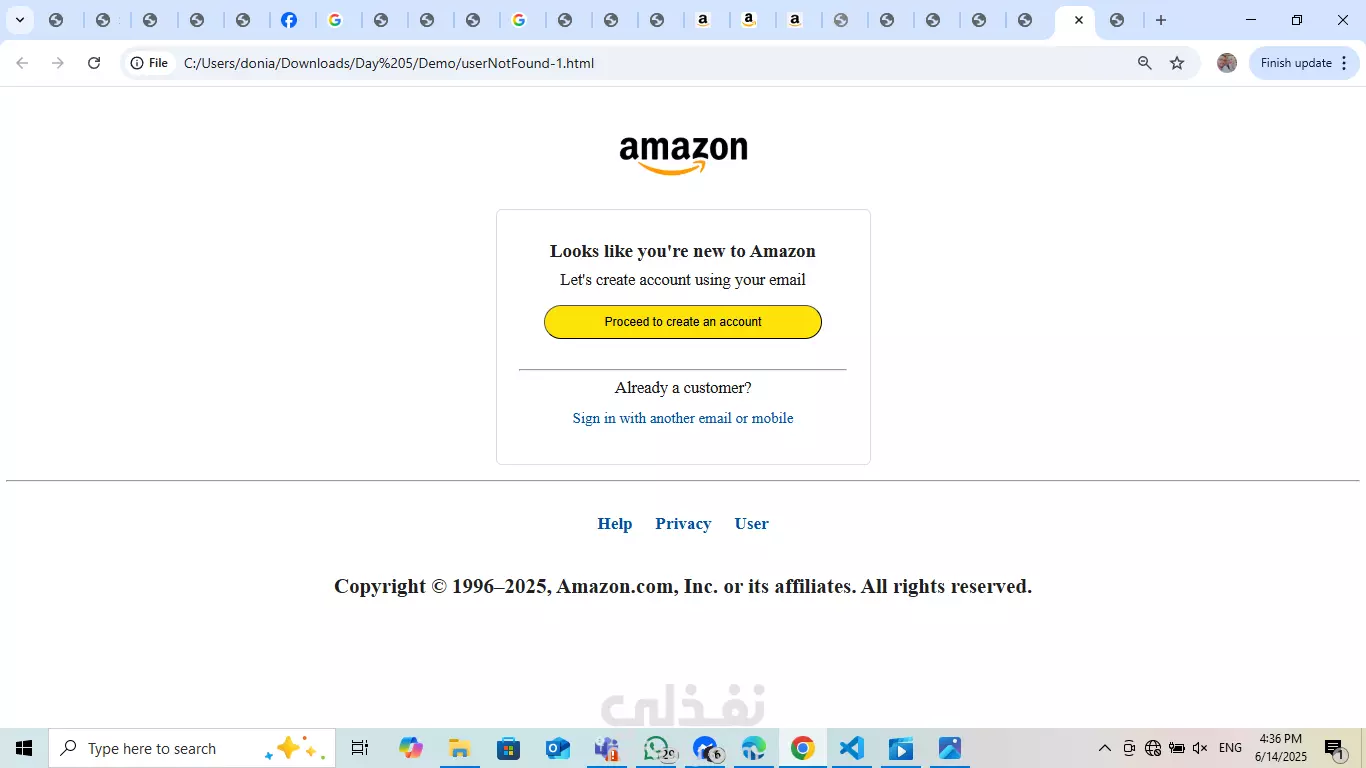Launch File Explorer from the taskbar
This screenshot has height=768, width=1366.
click(459, 748)
